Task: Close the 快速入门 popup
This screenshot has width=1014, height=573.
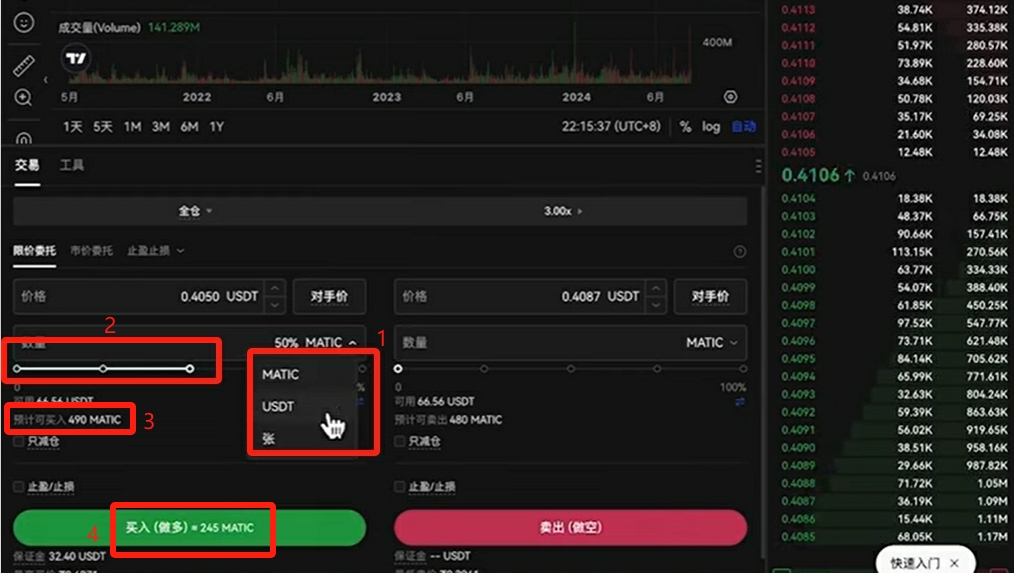Action: [x=955, y=563]
